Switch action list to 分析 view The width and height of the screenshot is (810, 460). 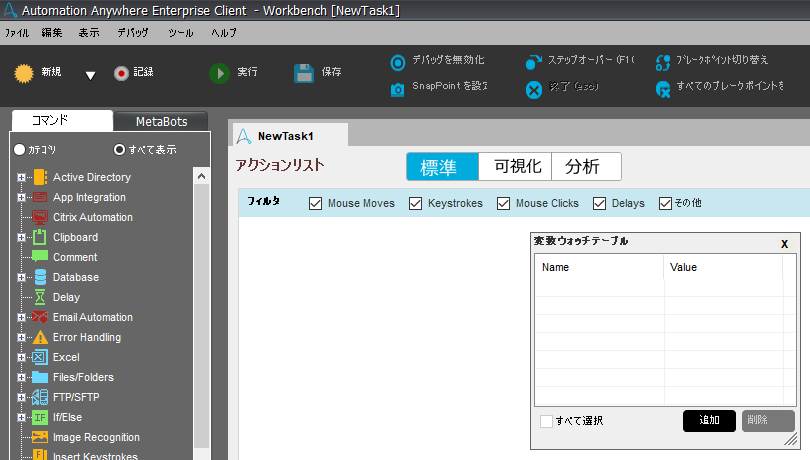586,167
